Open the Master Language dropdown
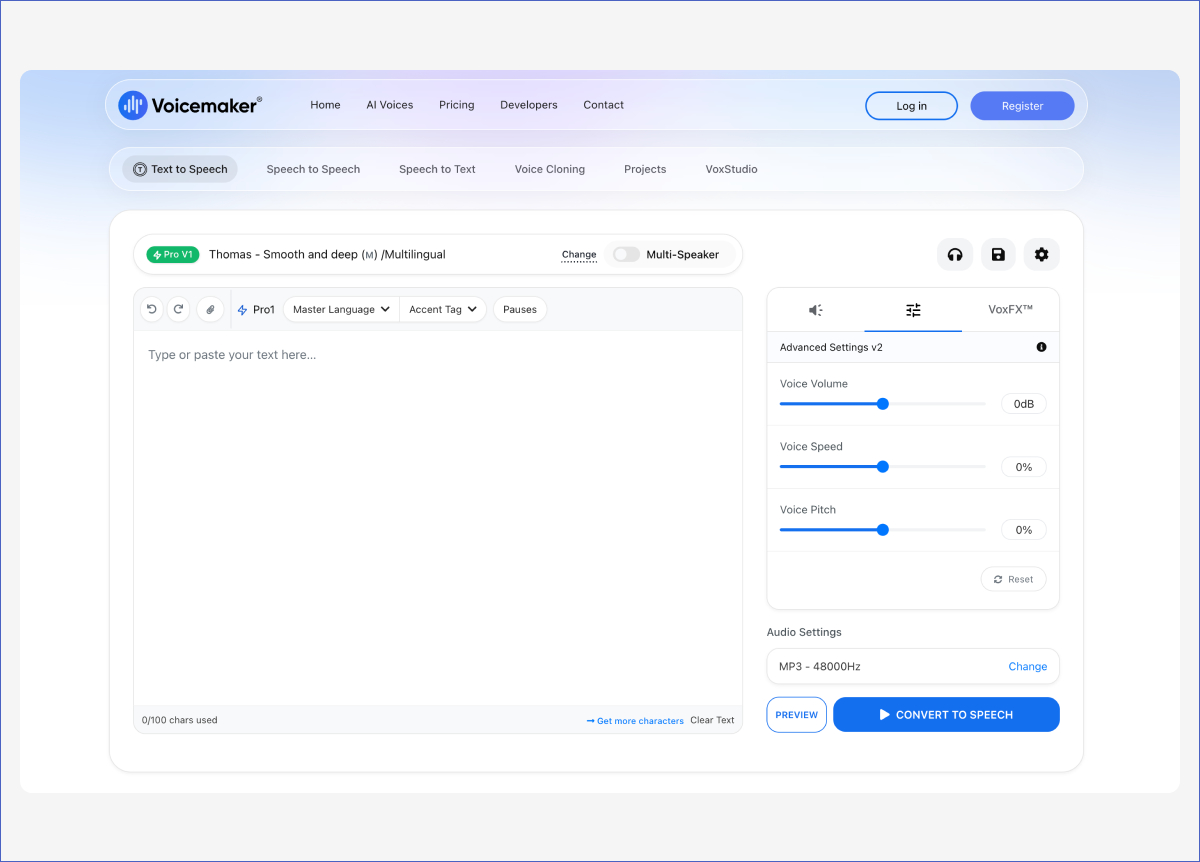This screenshot has height=862, width=1200. pyautogui.click(x=341, y=310)
